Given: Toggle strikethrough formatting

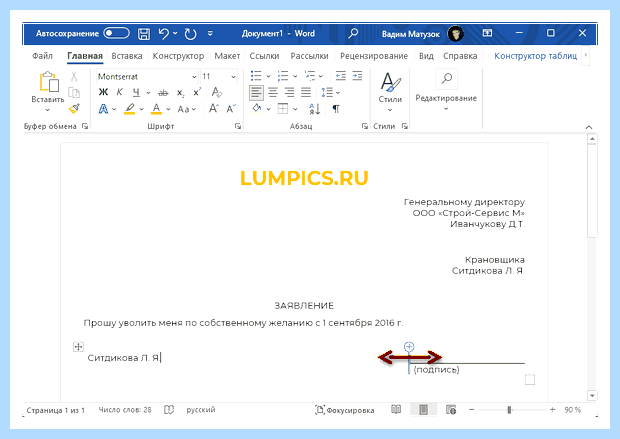Looking at the screenshot, I should coord(163,93).
